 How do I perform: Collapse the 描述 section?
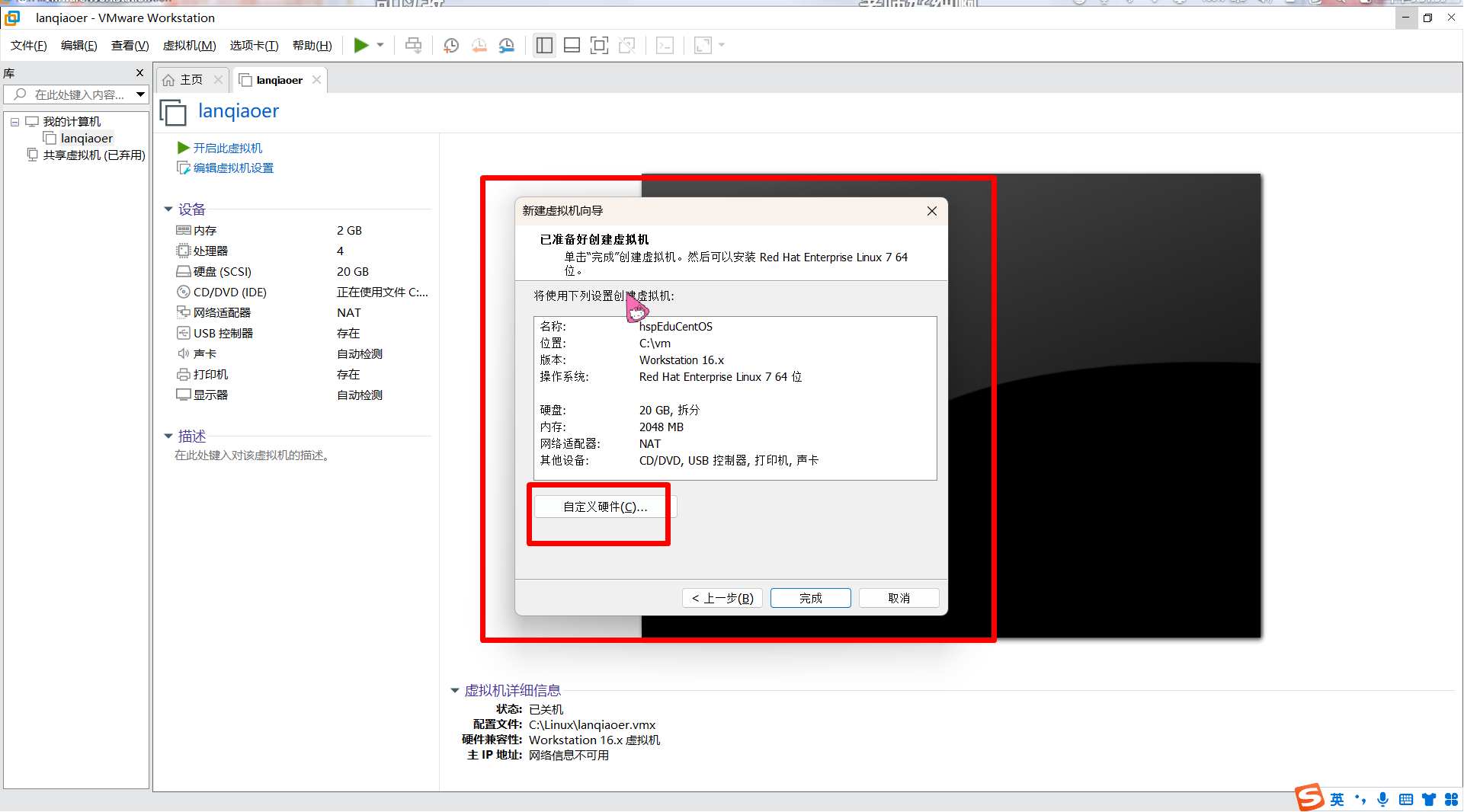pyautogui.click(x=168, y=436)
